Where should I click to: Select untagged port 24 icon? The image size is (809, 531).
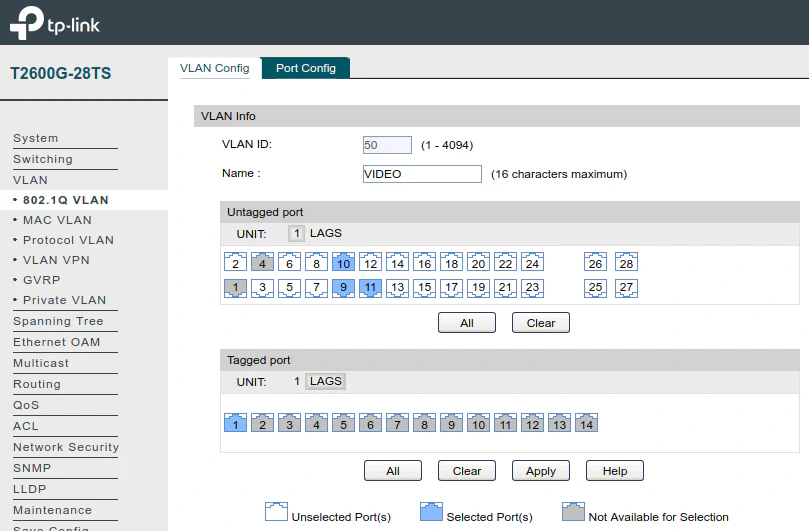(532, 262)
